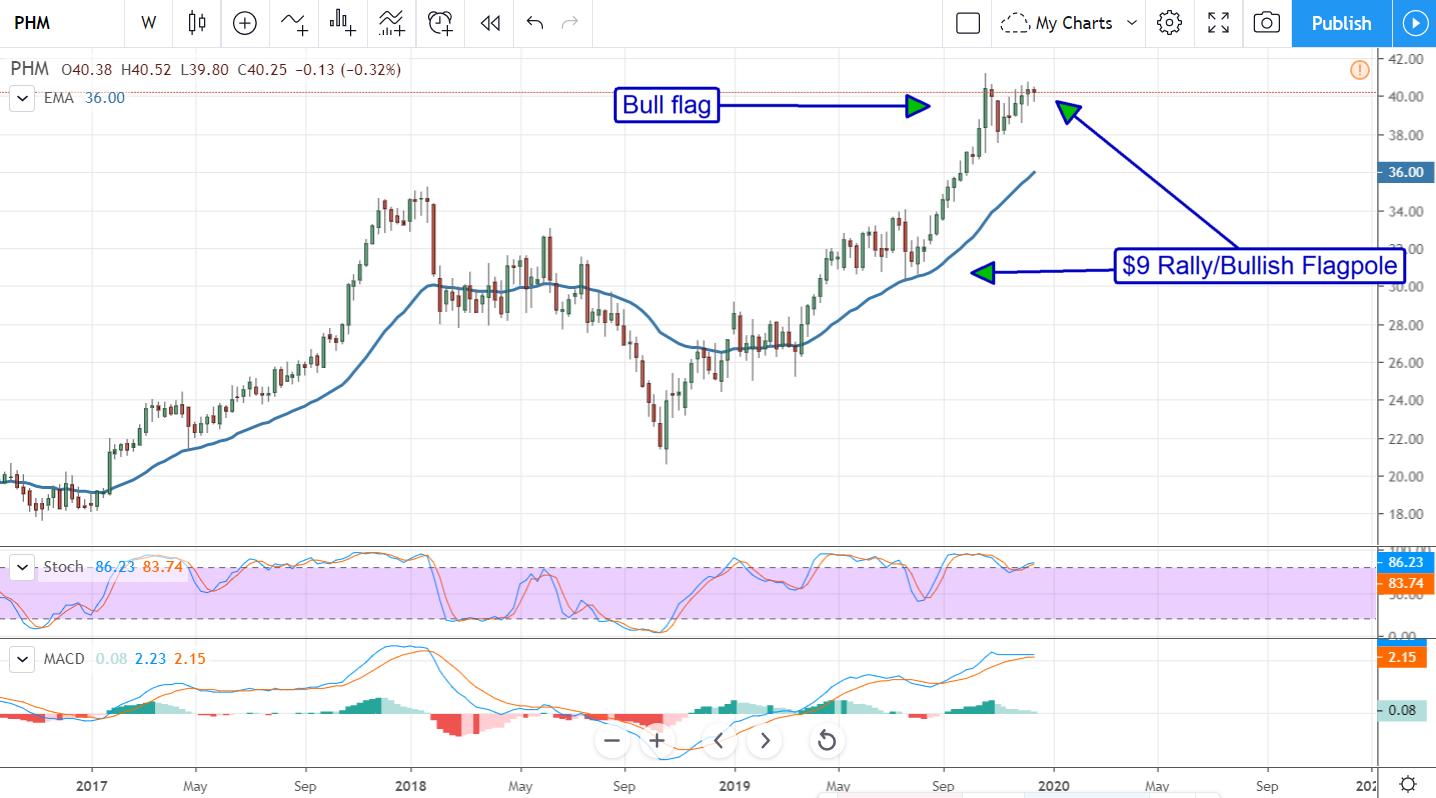
Task: Start Bar Replay with the rewind icon
Action: coord(490,23)
